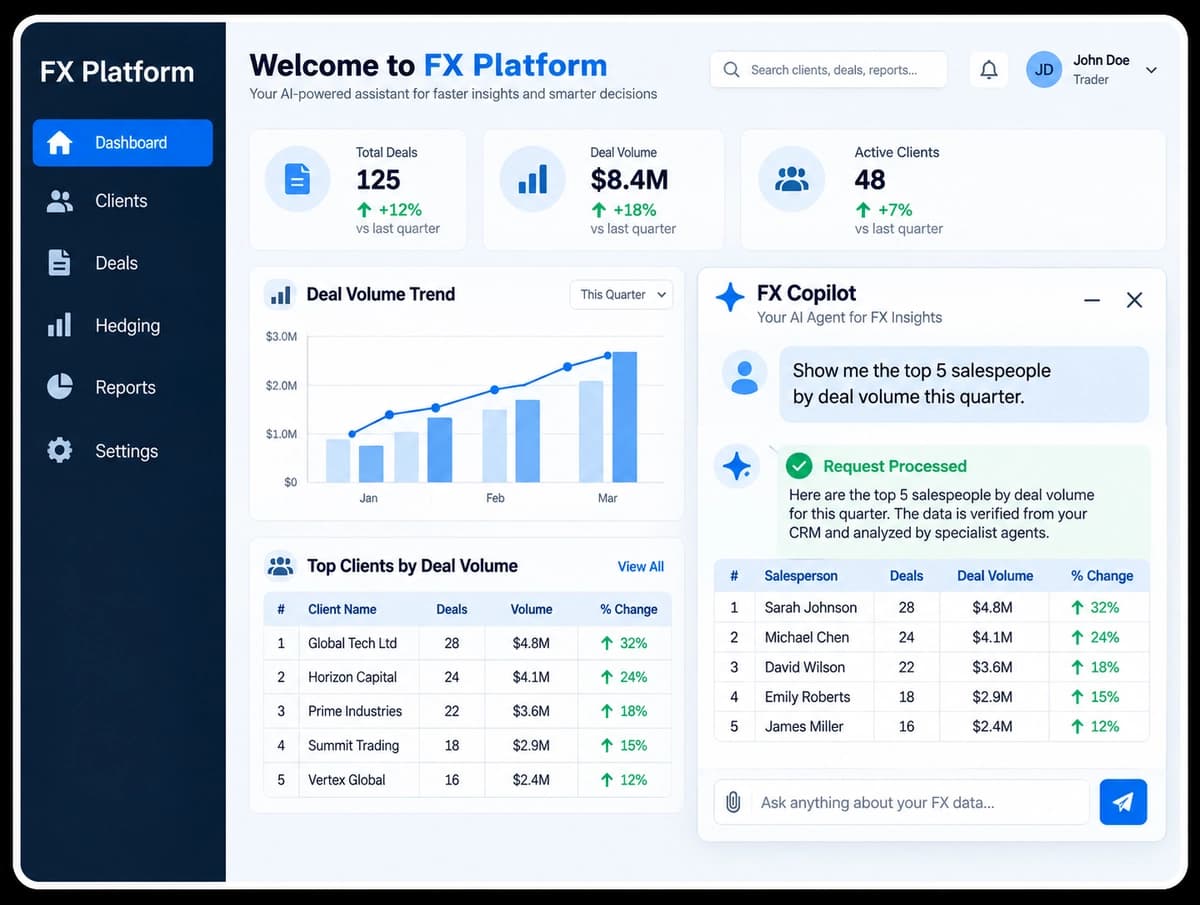Go to the Clients section
Screen dimensions: 1200x905
(x=121, y=201)
